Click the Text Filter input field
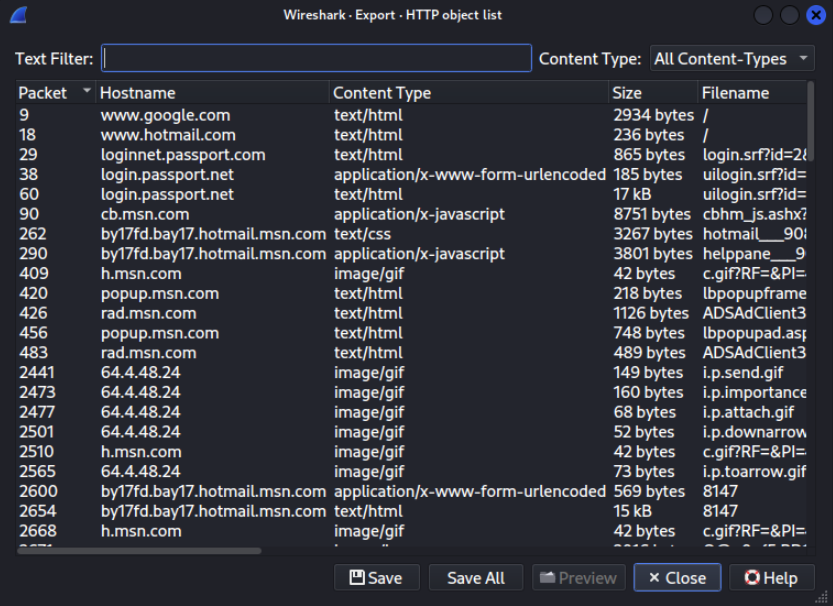Screen dimensions: 833x606 click(317, 59)
